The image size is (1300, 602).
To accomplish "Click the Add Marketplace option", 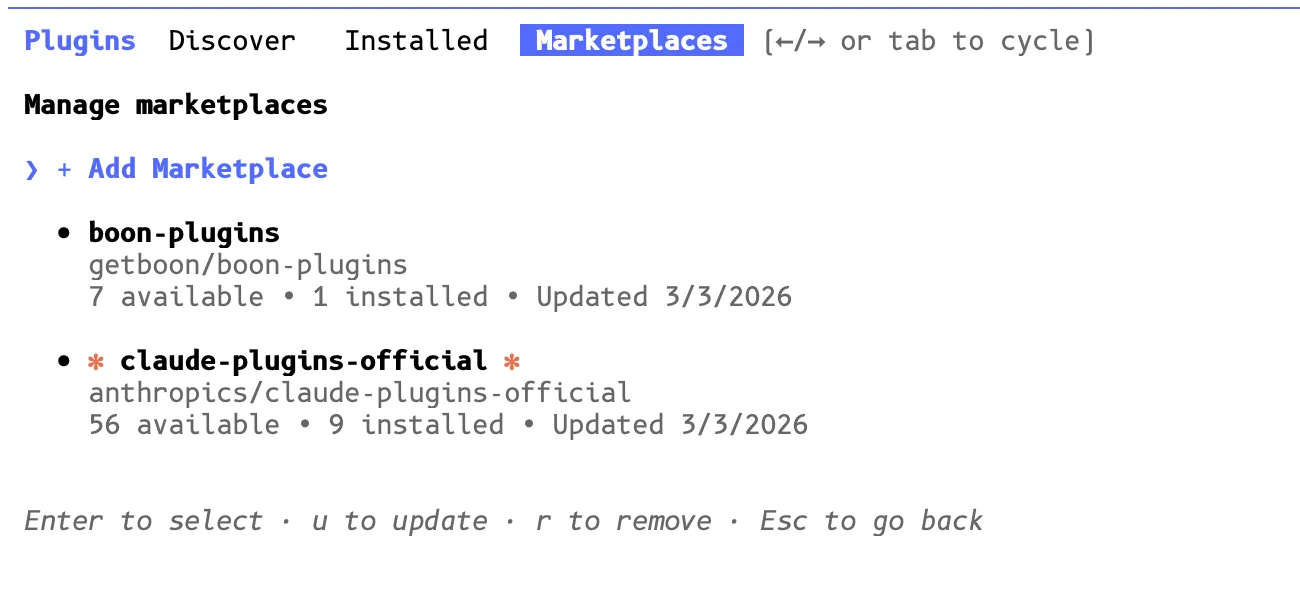I will [x=207, y=169].
